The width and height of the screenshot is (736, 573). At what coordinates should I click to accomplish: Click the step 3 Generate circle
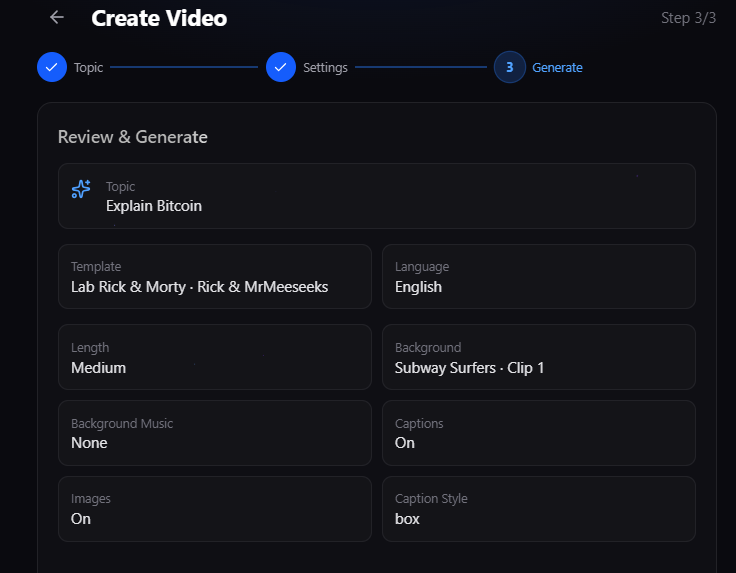click(509, 68)
